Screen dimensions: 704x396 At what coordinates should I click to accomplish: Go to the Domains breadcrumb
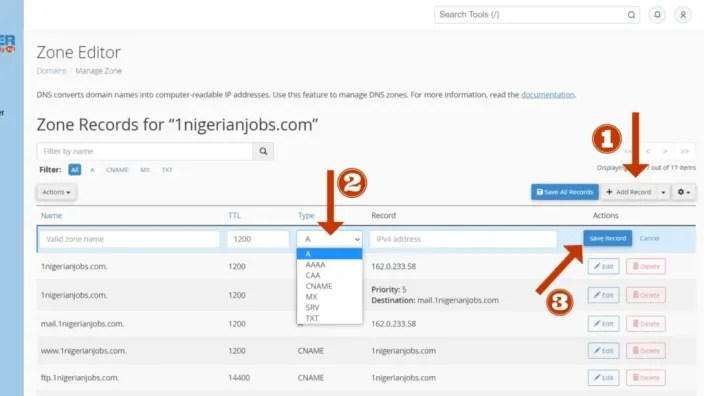coord(51,71)
